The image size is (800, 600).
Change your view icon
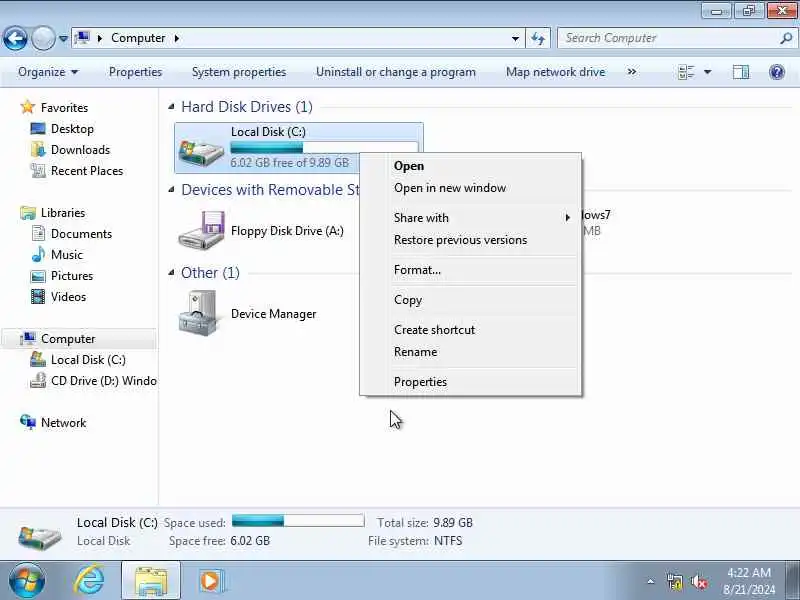pyautogui.click(x=686, y=72)
